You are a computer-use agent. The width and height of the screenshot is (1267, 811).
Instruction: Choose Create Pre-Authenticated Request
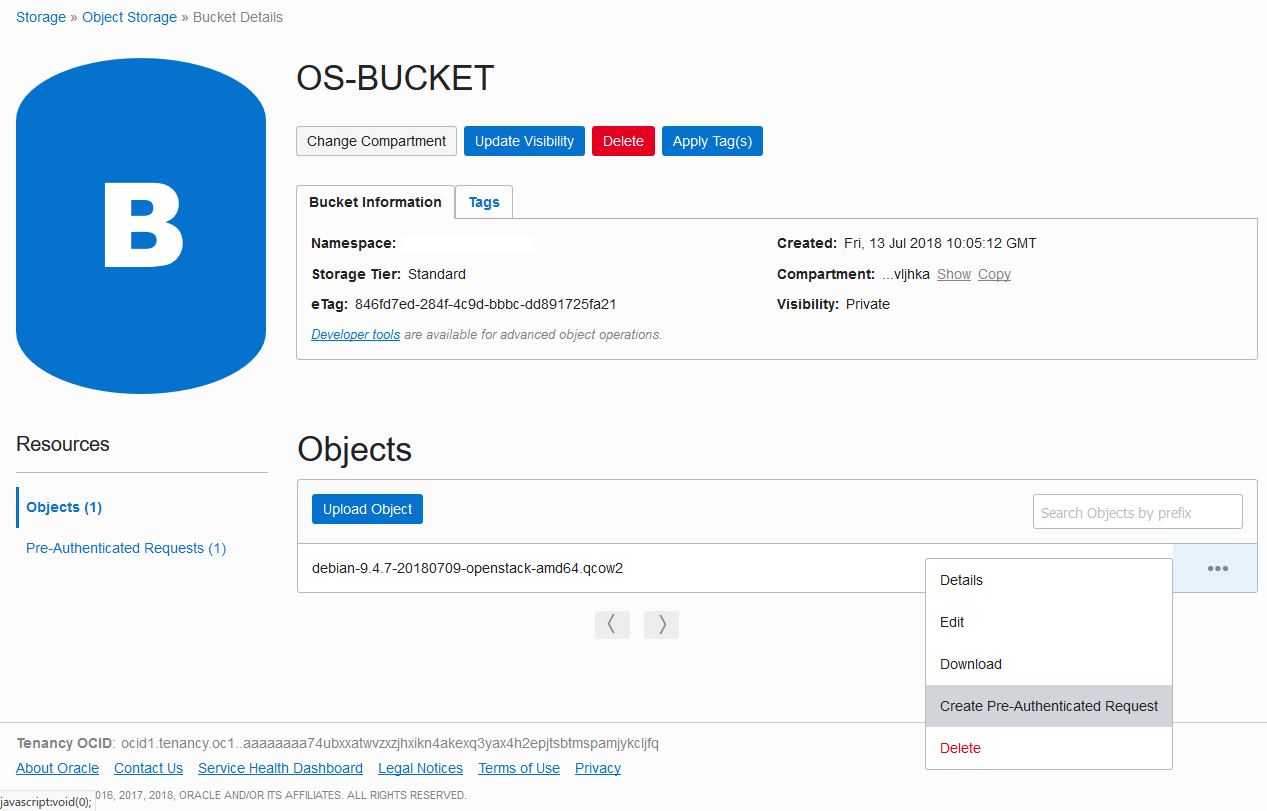(x=1048, y=706)
